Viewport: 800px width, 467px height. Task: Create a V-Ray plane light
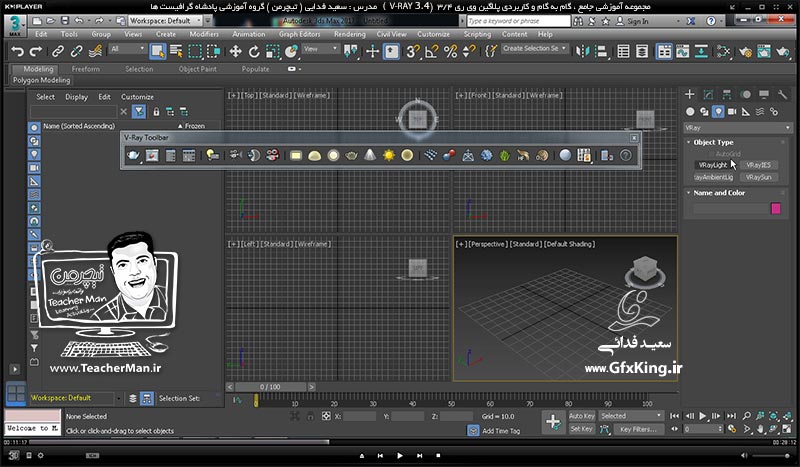[x=296, y=155]
